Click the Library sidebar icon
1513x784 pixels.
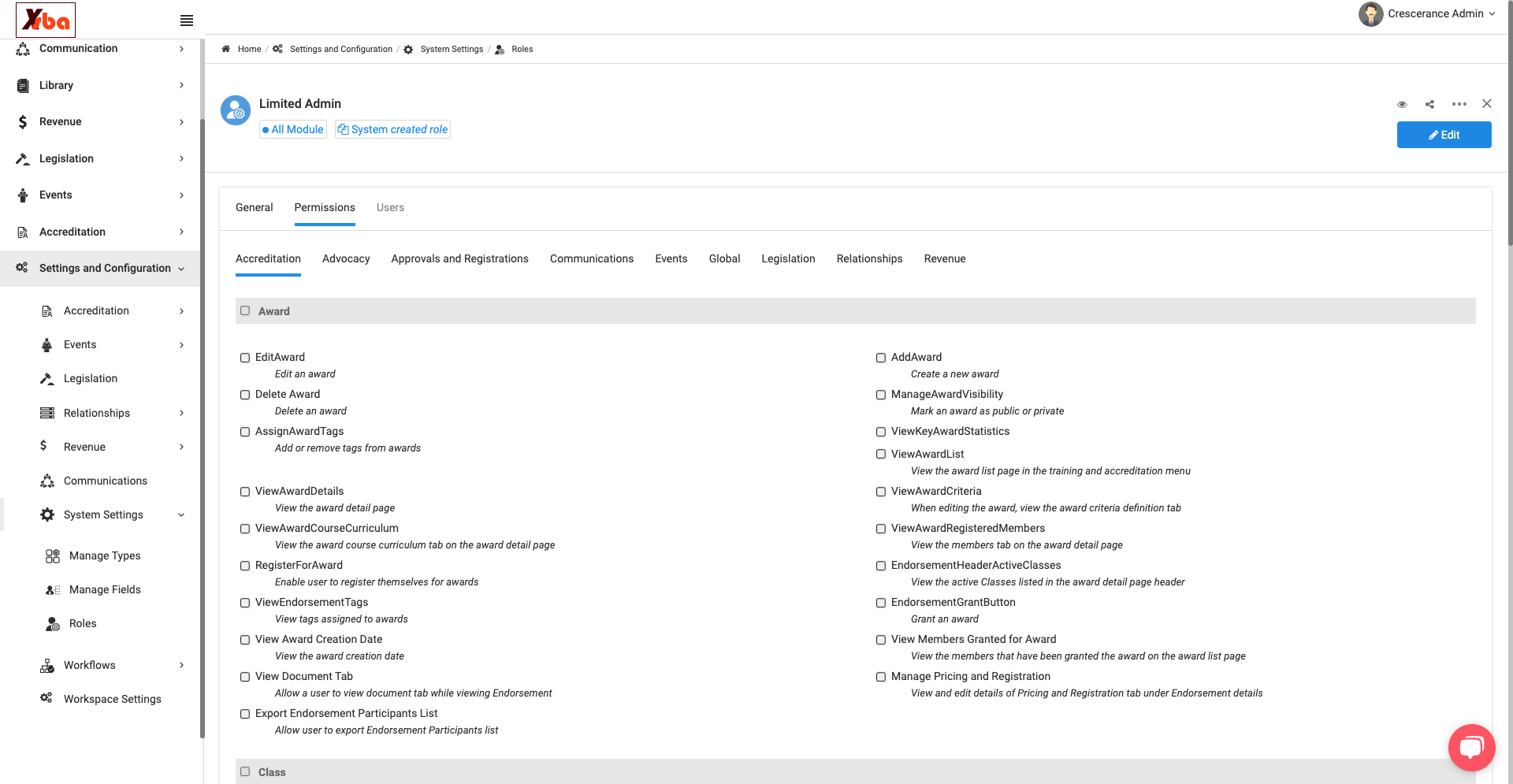23,85
